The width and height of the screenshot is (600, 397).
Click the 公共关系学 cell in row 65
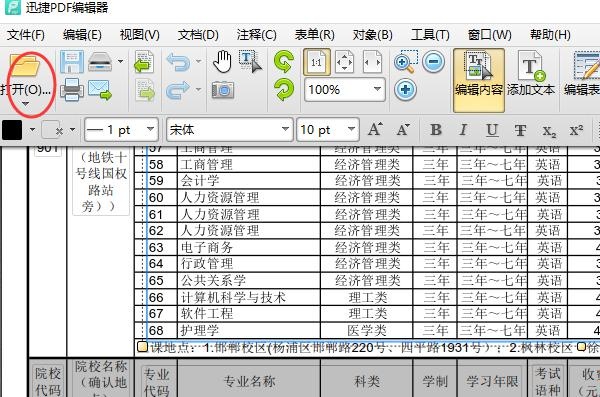click(x=249, y=281)
